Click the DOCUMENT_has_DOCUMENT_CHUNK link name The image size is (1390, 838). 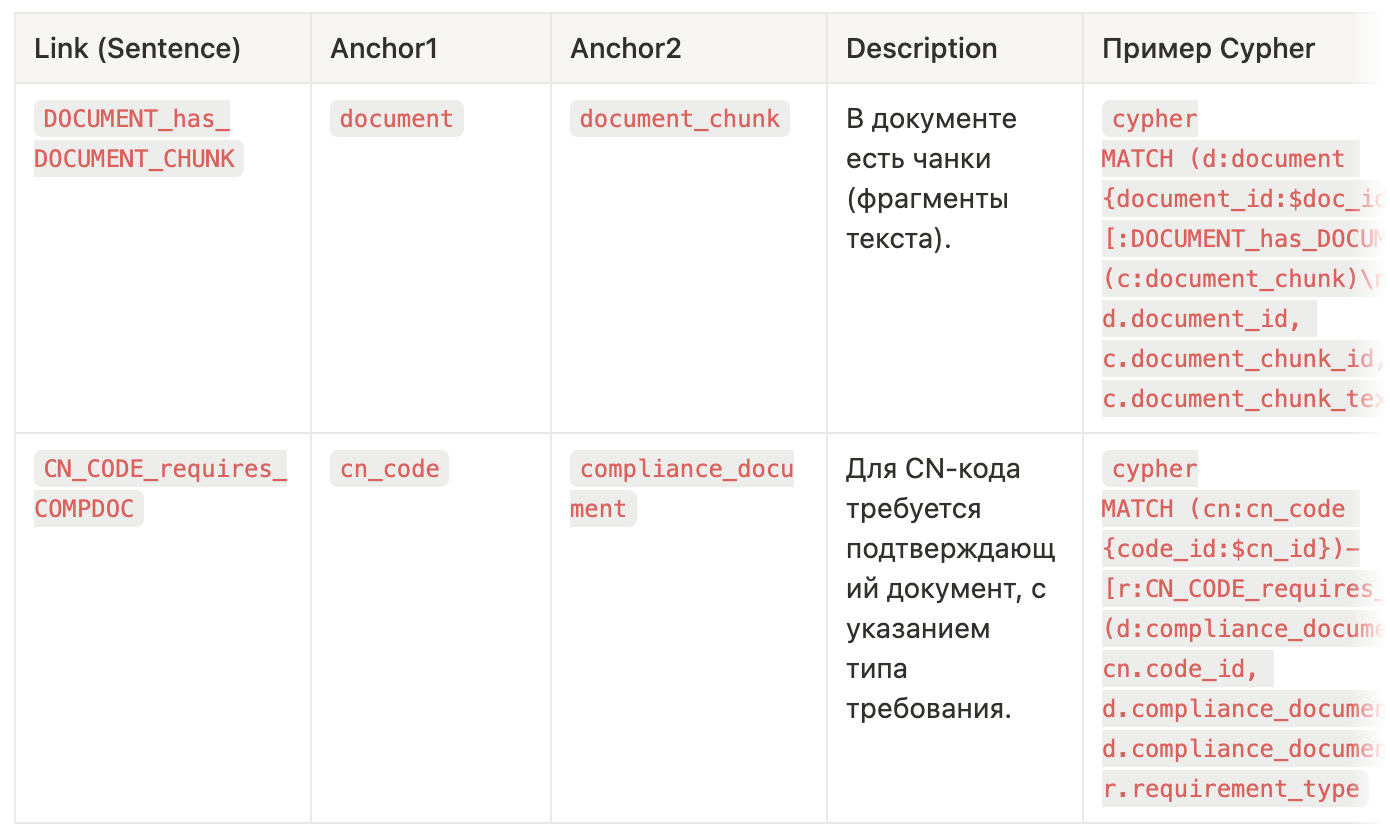point(137,138)
